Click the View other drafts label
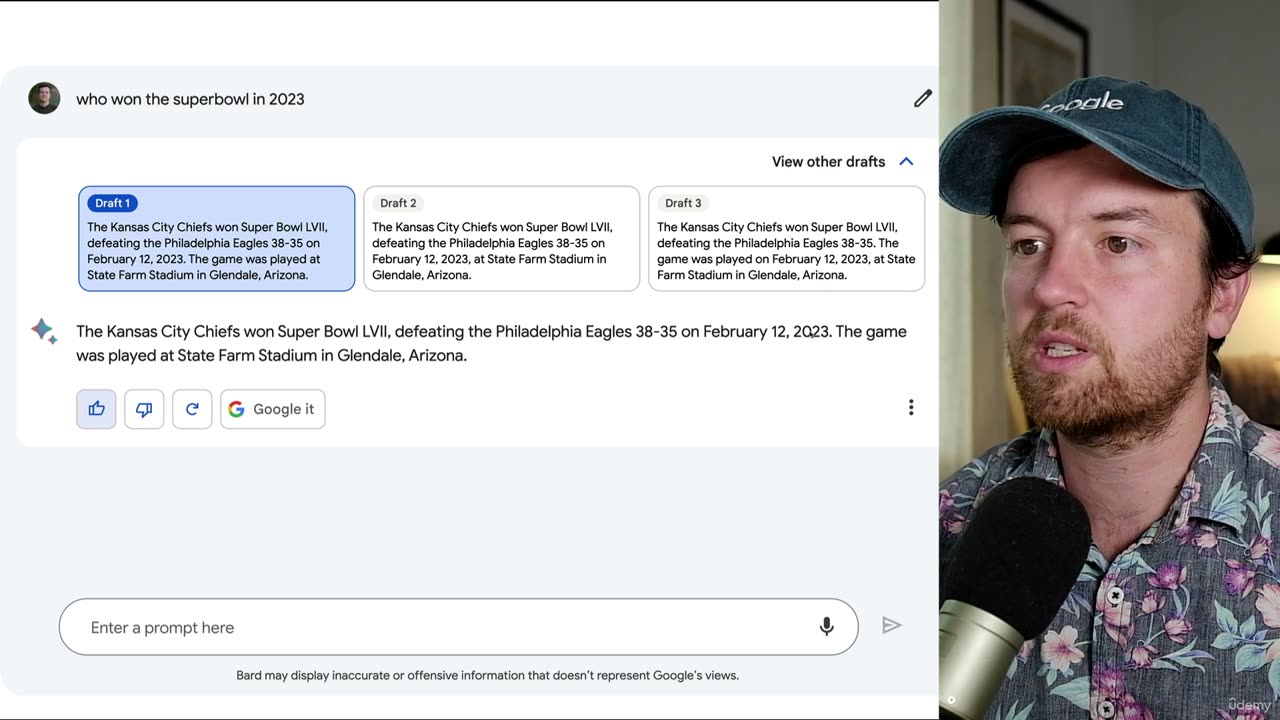Viewport: 1280px width, 720px height. click(828, 161)
